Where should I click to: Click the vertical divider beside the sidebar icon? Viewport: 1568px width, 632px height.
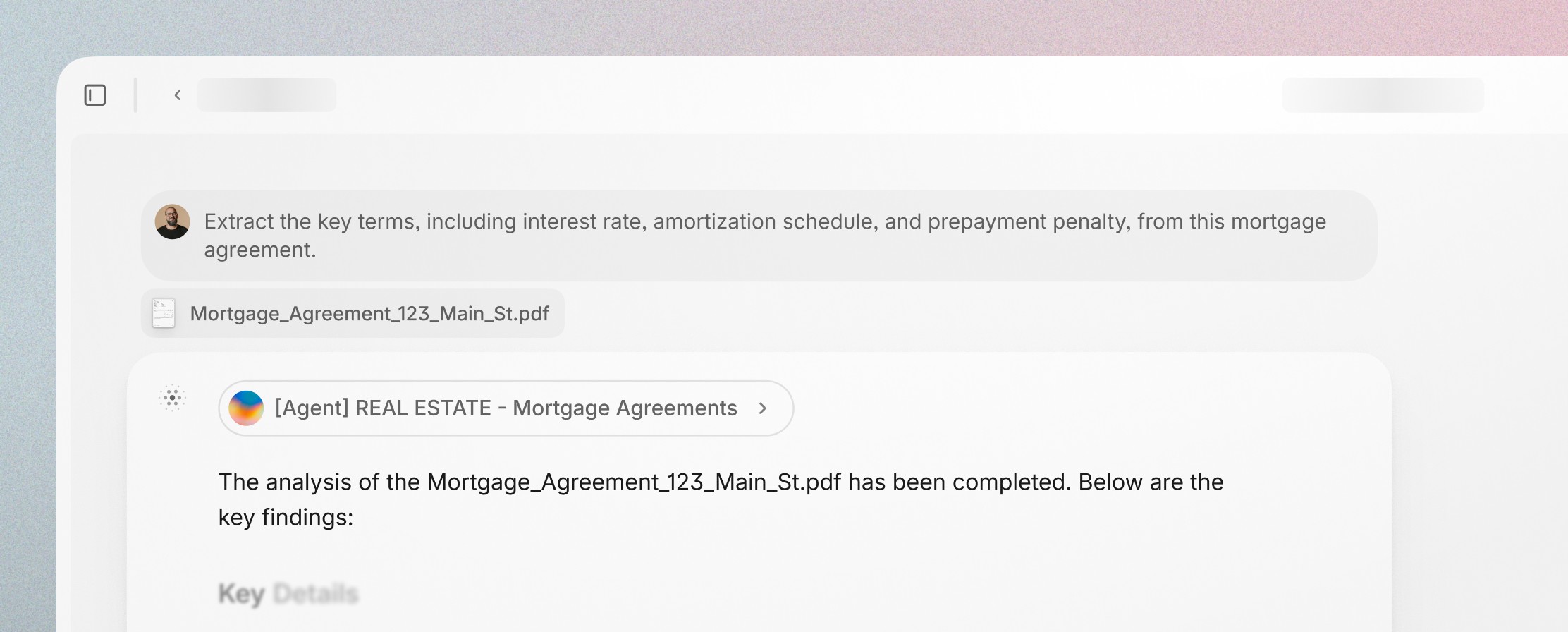pyautogui.click(x=135, y=95)
